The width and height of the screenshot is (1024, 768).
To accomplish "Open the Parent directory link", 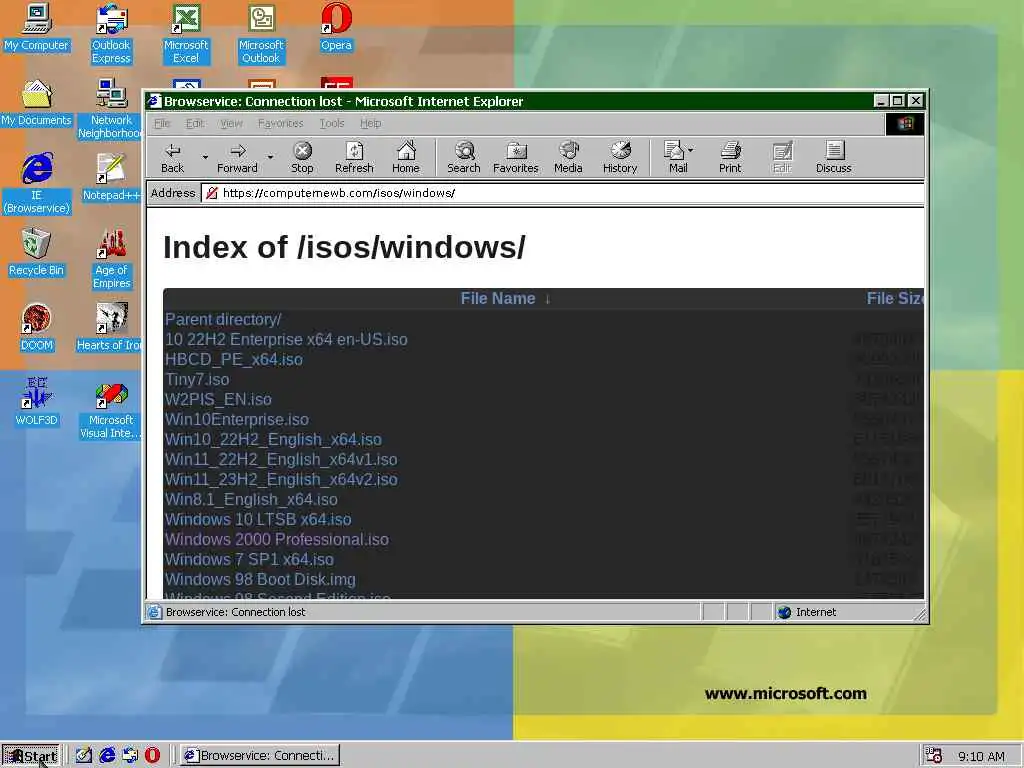I will pos(223,319).
